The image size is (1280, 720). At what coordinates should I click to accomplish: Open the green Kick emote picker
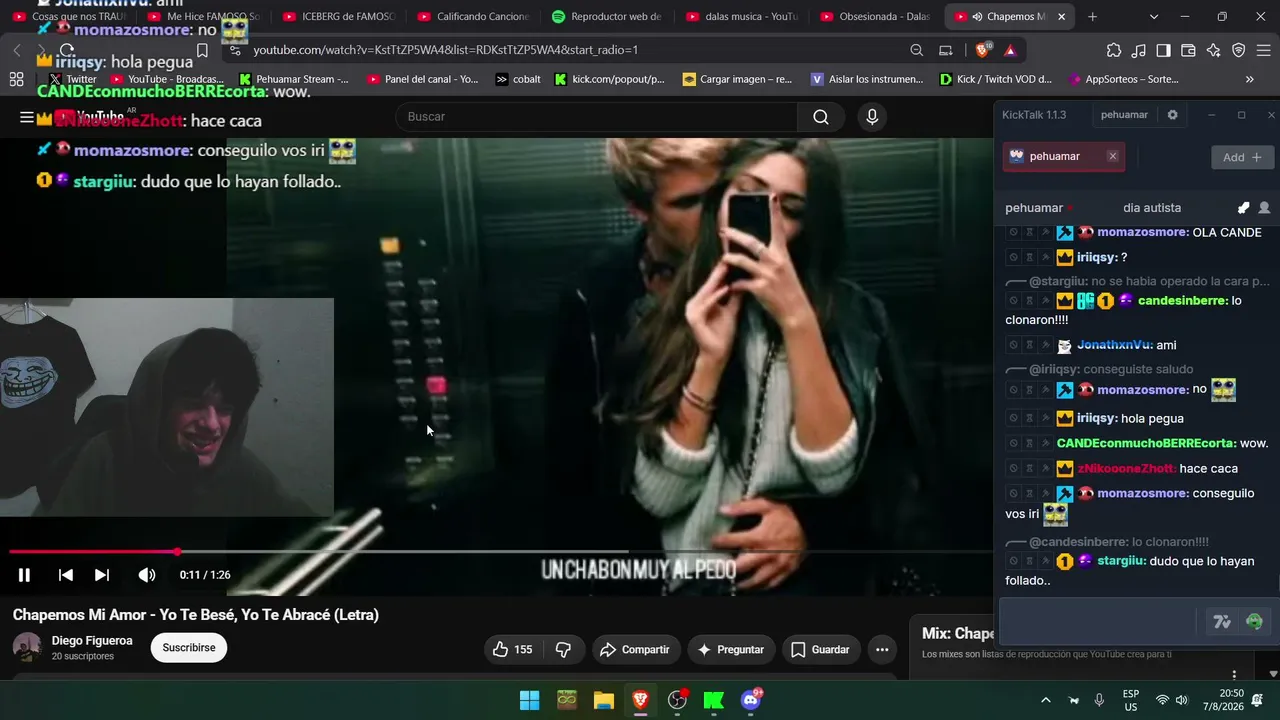click(1254, 622)
